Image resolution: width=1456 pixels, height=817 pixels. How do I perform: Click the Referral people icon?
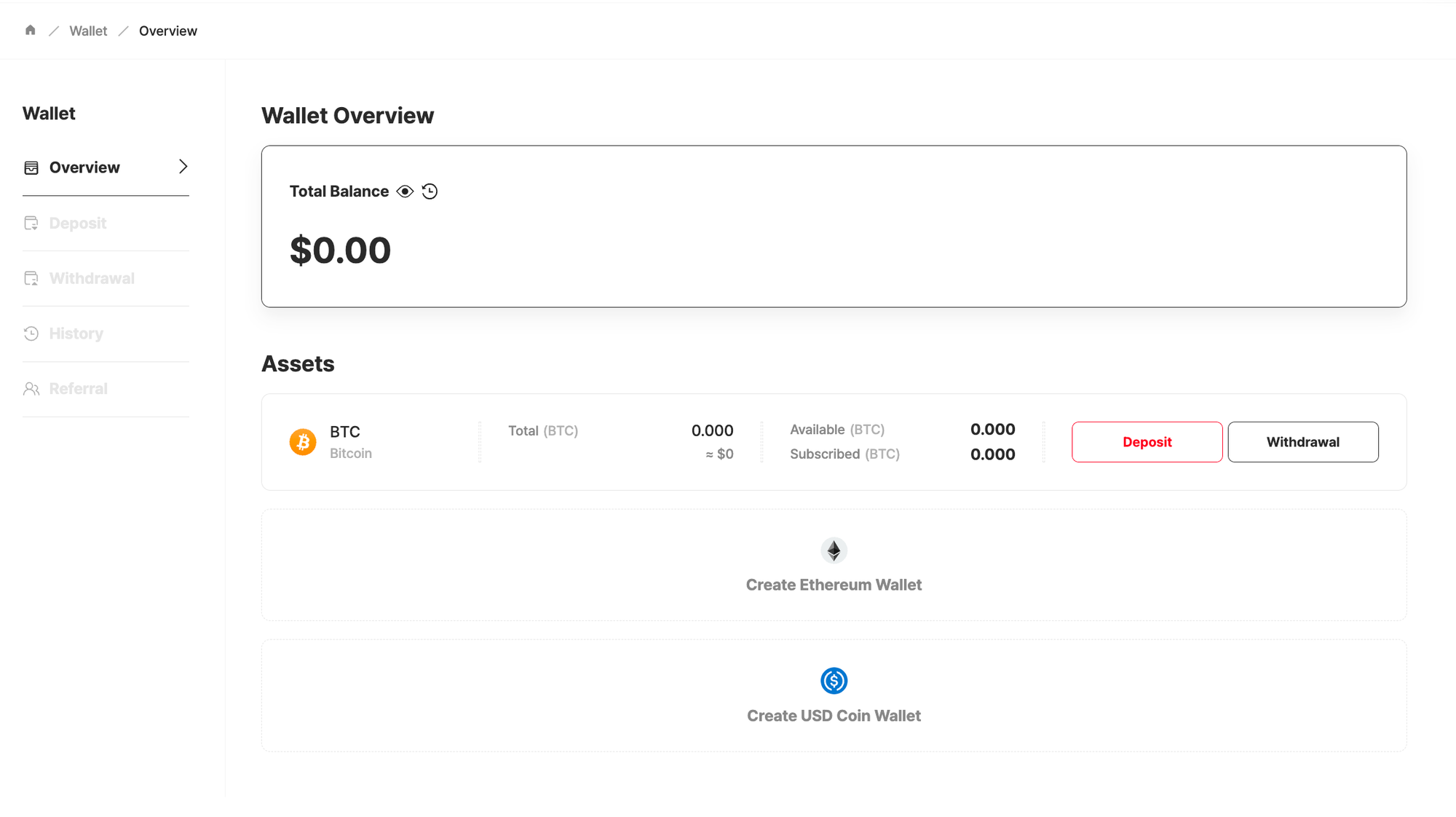tap(31, 389)
